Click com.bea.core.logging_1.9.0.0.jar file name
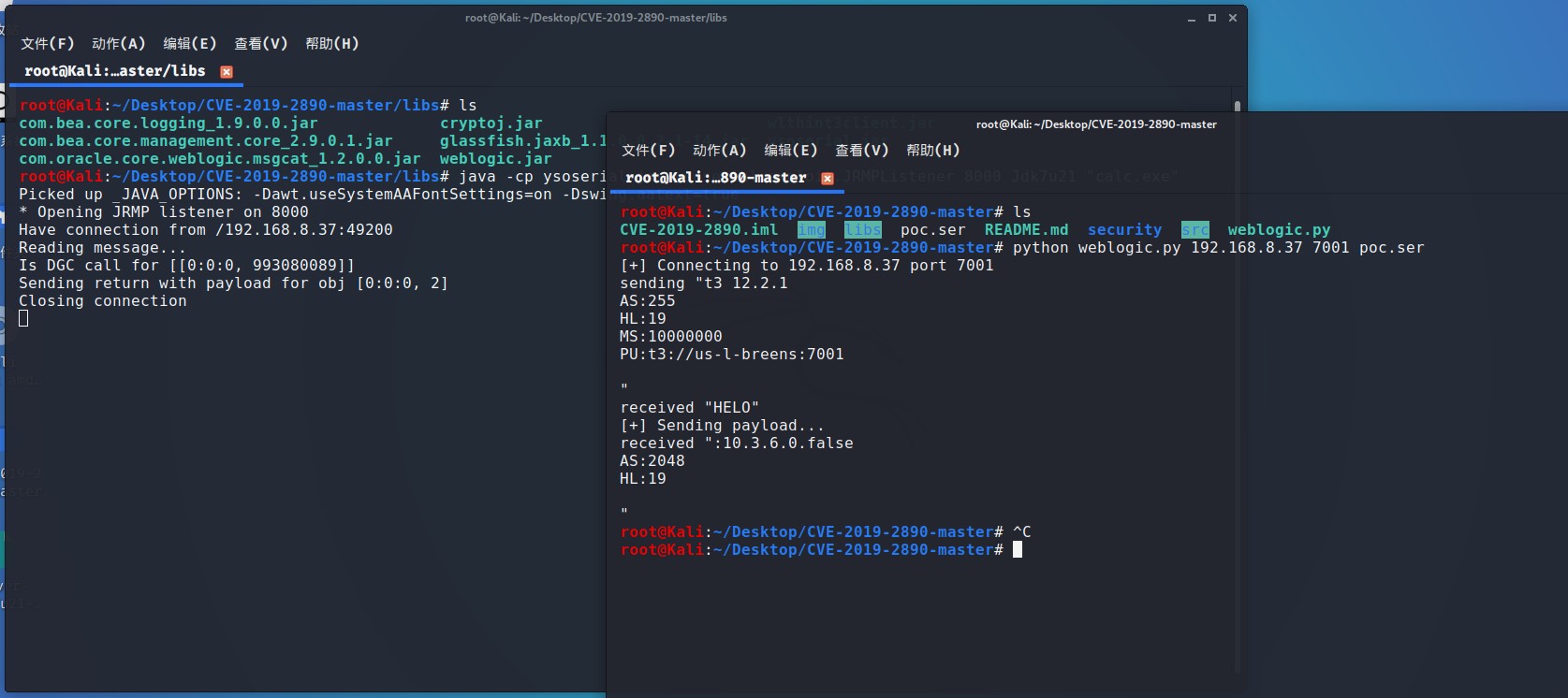 click(x=169, y=124)
